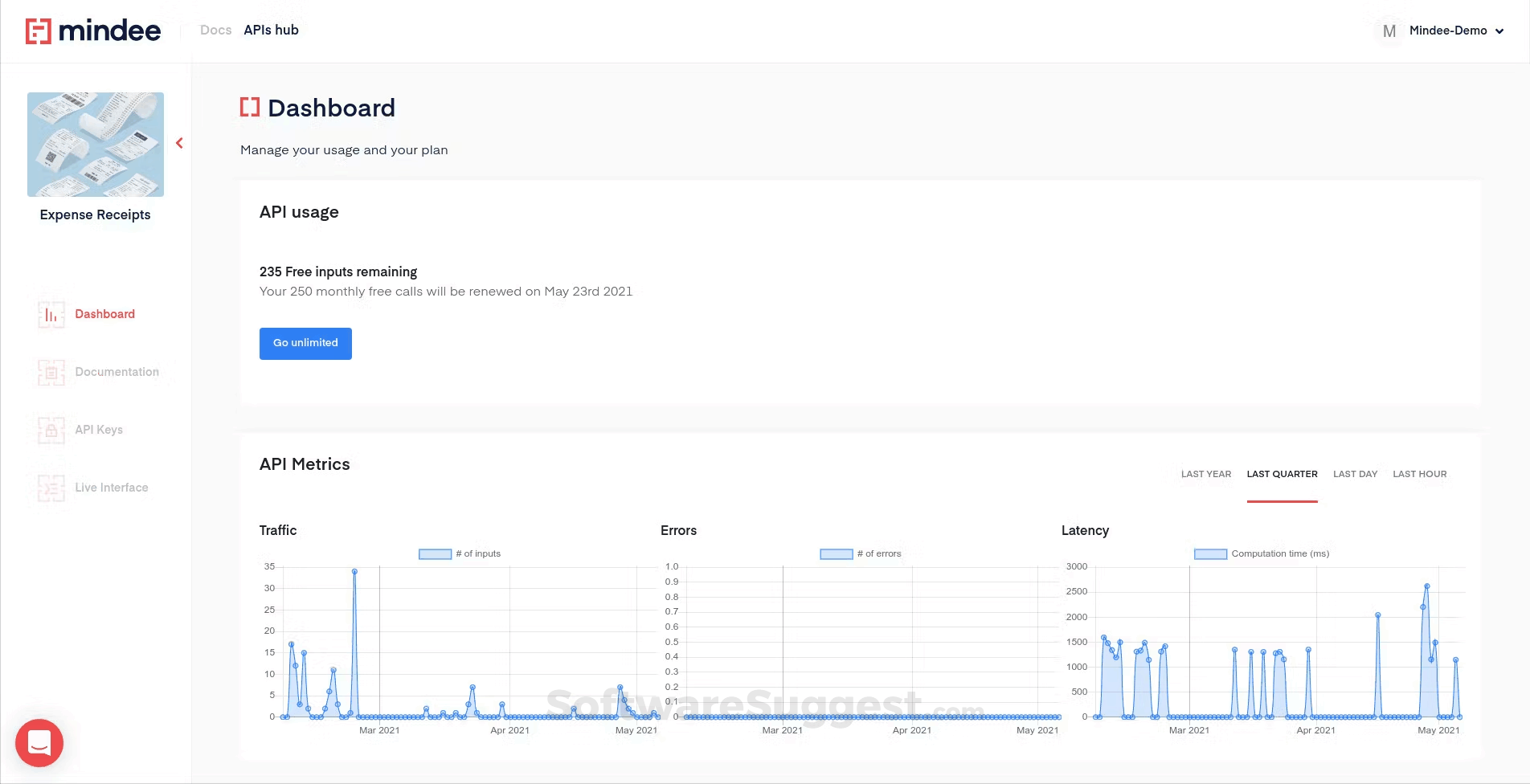Switch to the LAST HOUR tab
1530x784 pixels.
[1419, 475]
